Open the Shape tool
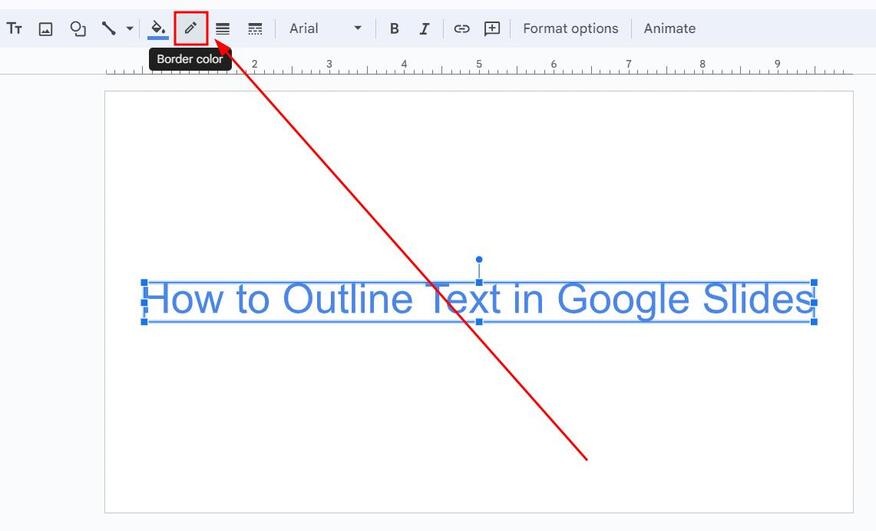 tap(78, 29)
